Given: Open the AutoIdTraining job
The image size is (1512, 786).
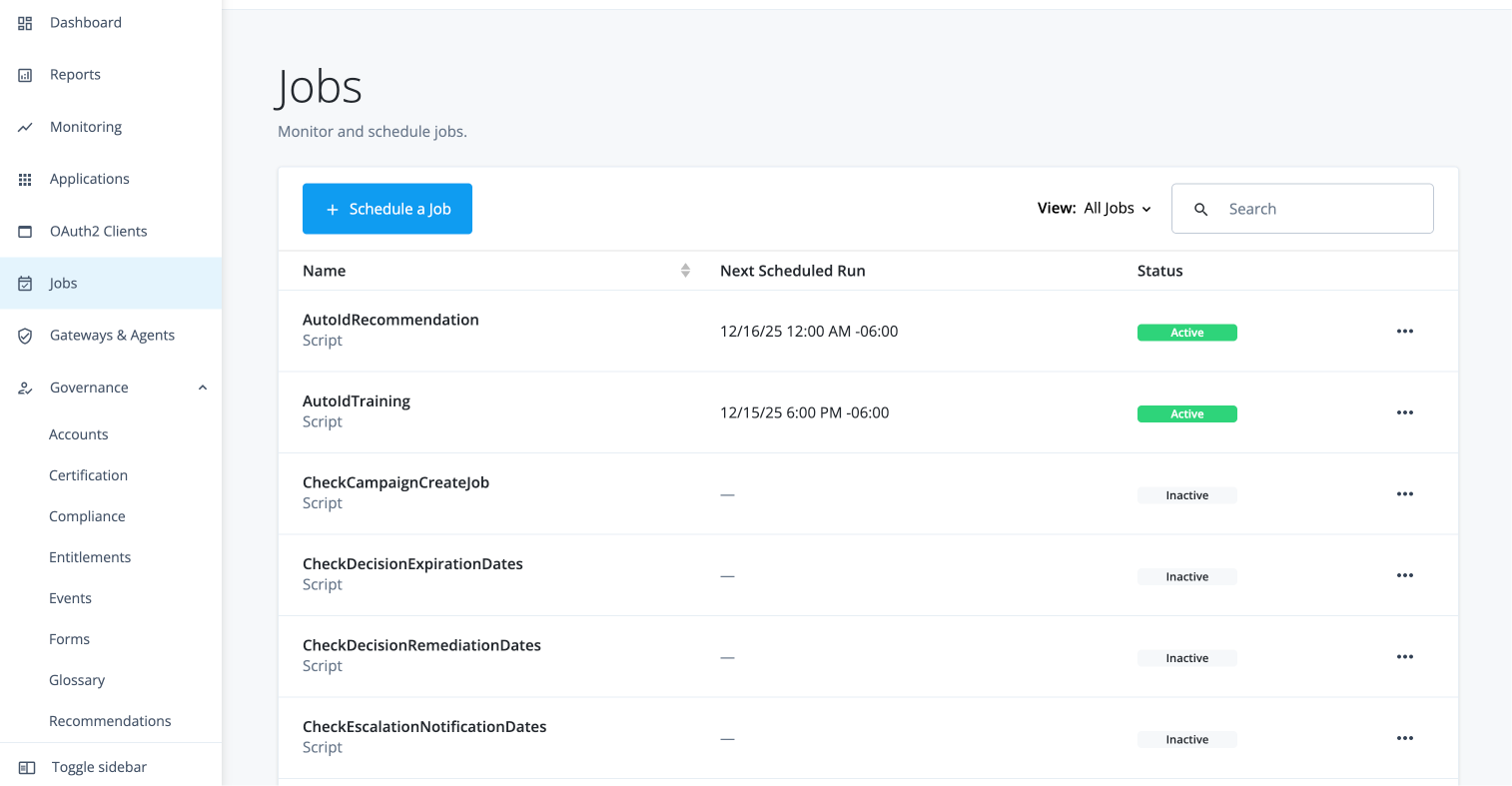Looking at the screenshot, I should (357, 401).
